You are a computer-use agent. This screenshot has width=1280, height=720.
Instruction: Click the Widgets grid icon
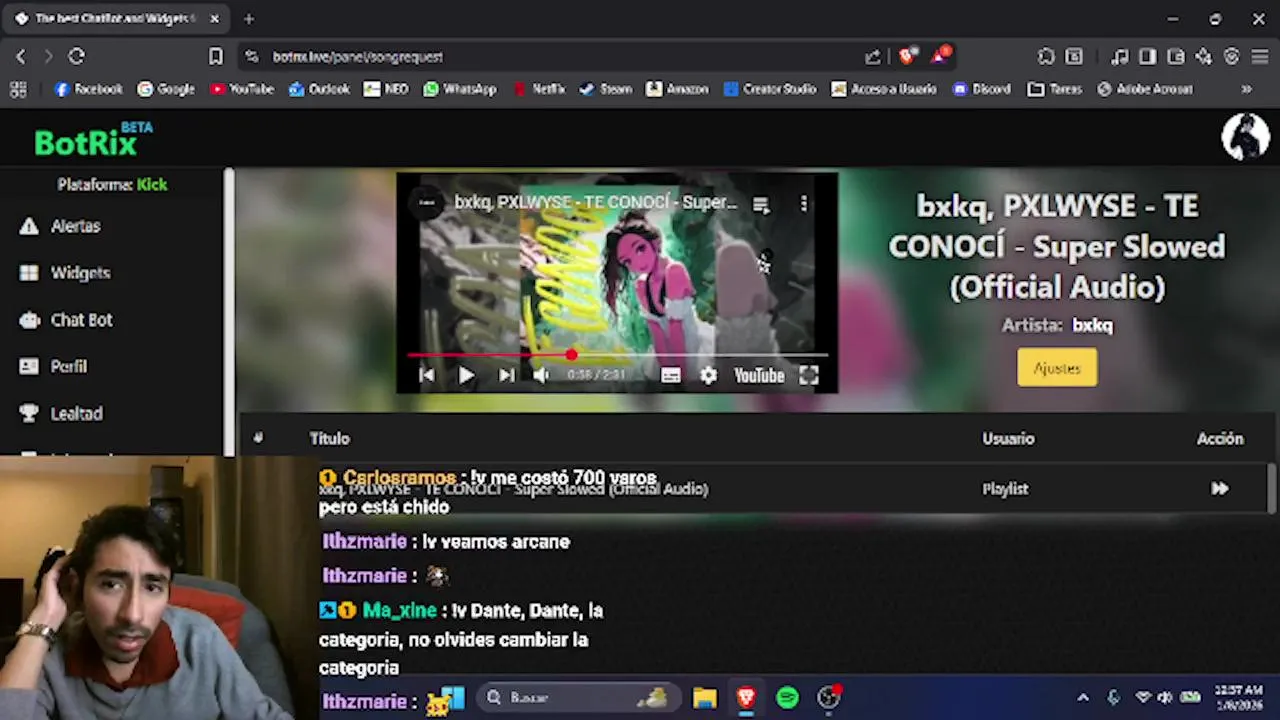click(29, 273)
